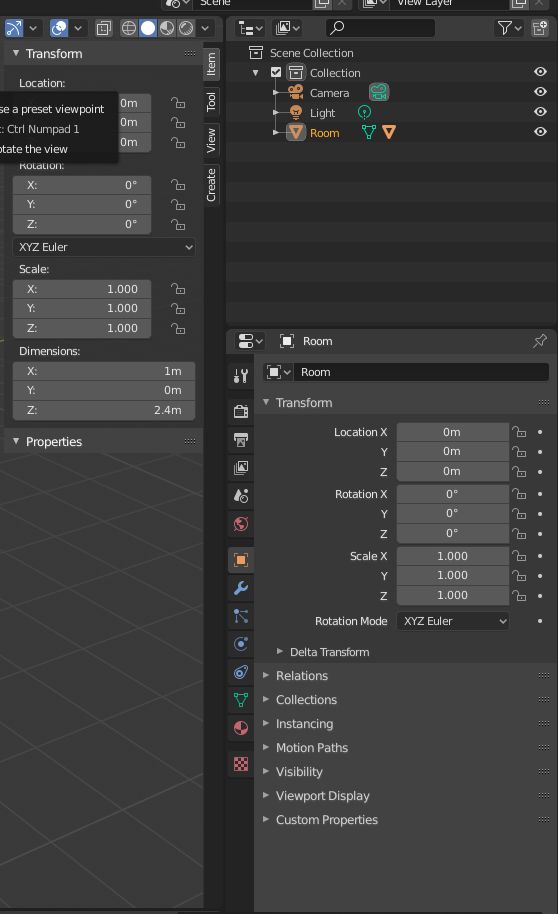Open the Particles properties tab

coord(241,616)
